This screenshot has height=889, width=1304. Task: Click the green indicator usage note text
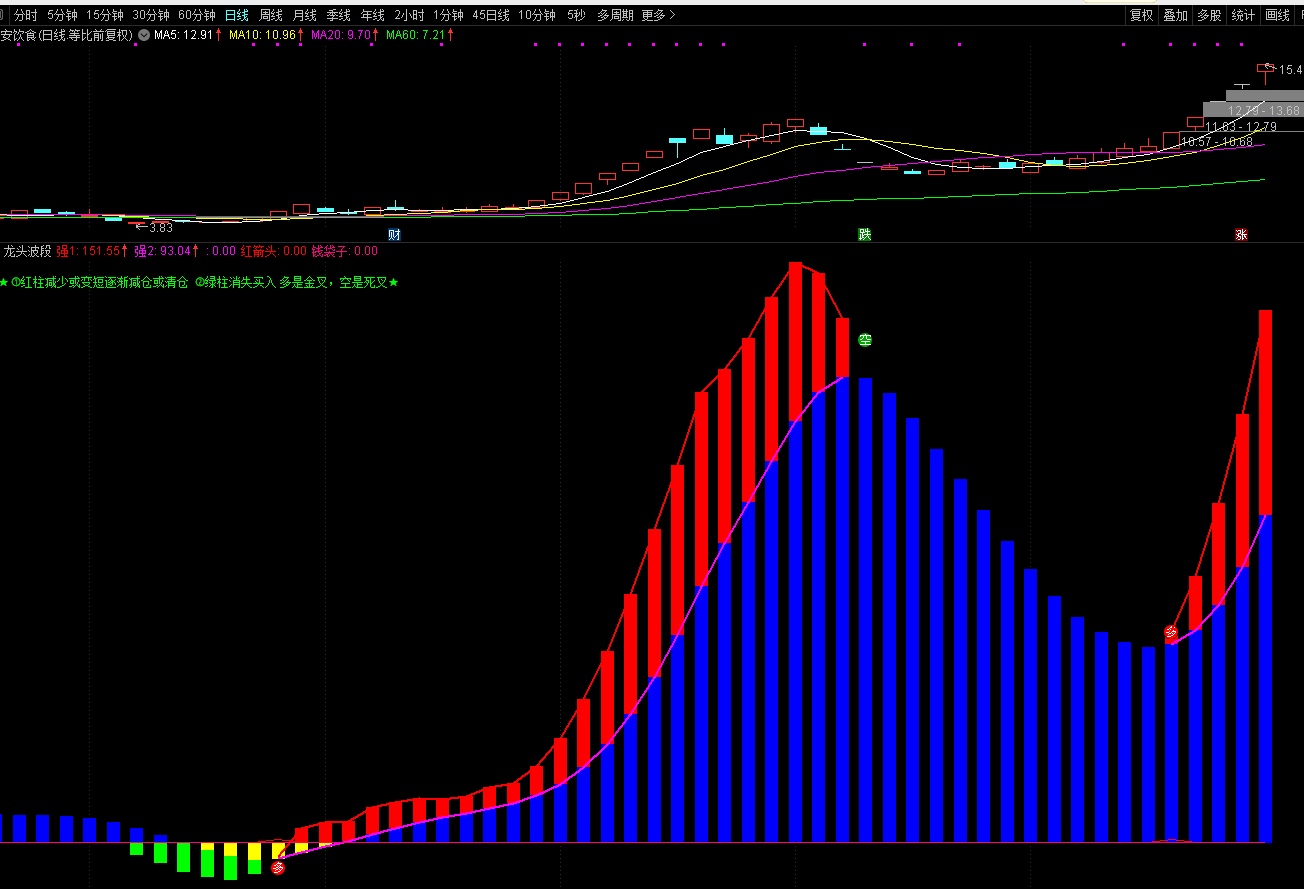[x=199, y=283]
